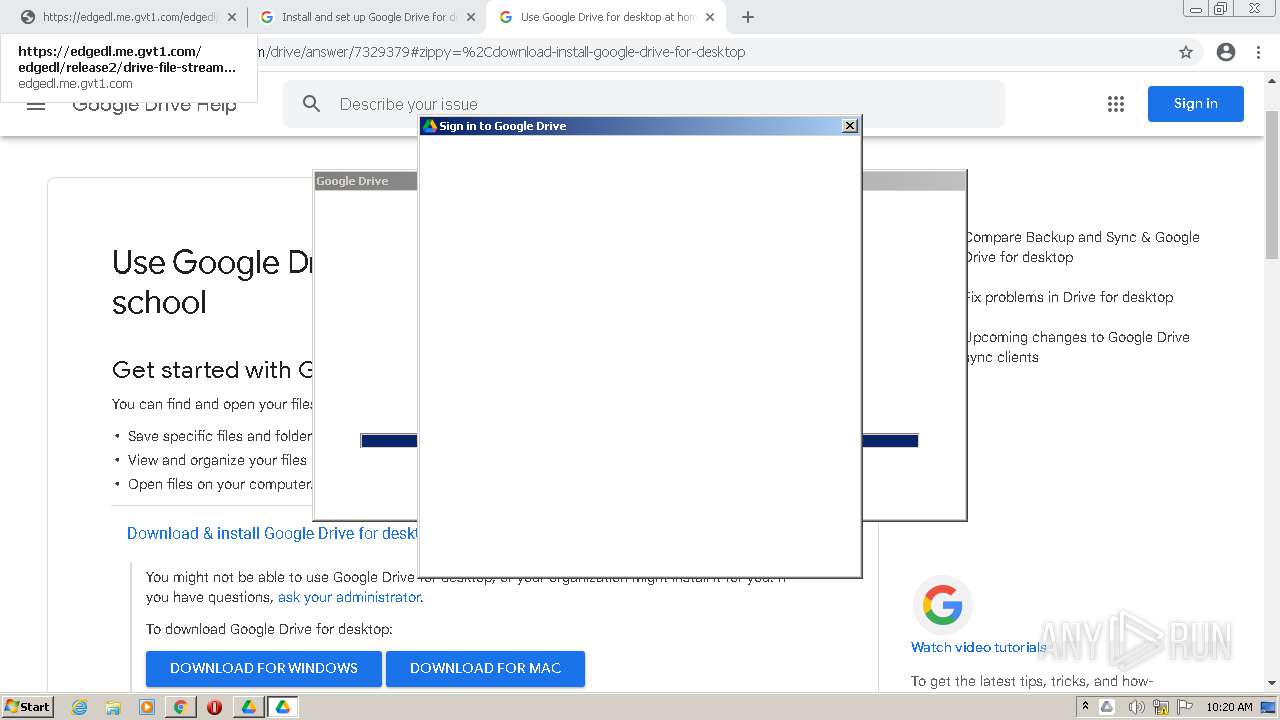Bookmark this page with the star icon
Viewport: 1280px width, 720px height.
click(1186, 52)
